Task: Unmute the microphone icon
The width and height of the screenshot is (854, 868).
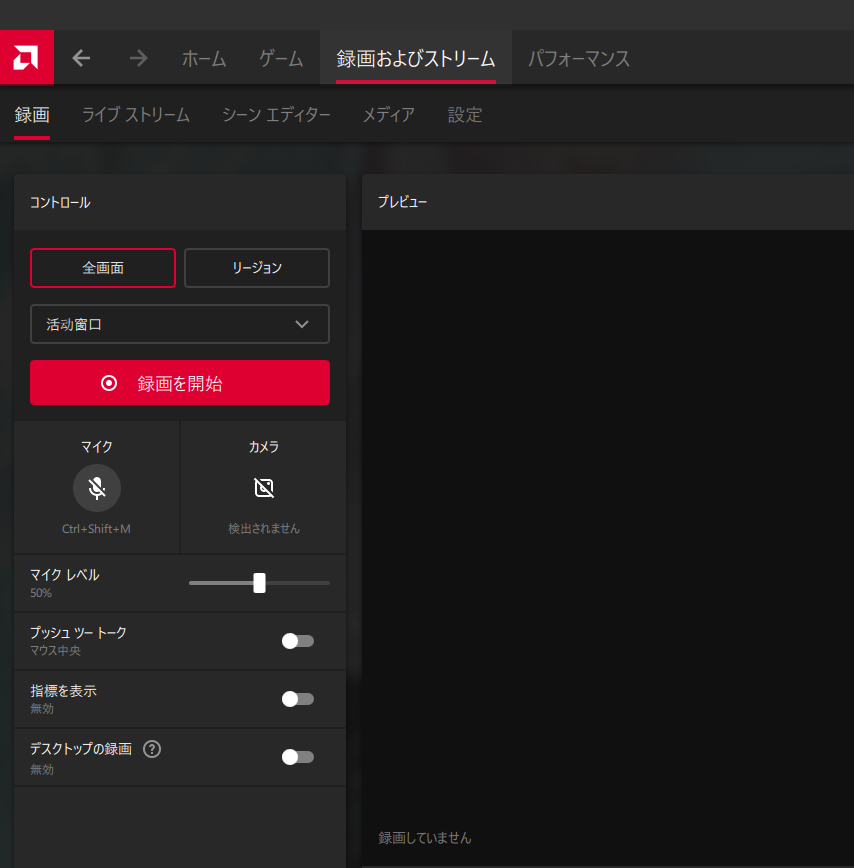Action: 97,488
